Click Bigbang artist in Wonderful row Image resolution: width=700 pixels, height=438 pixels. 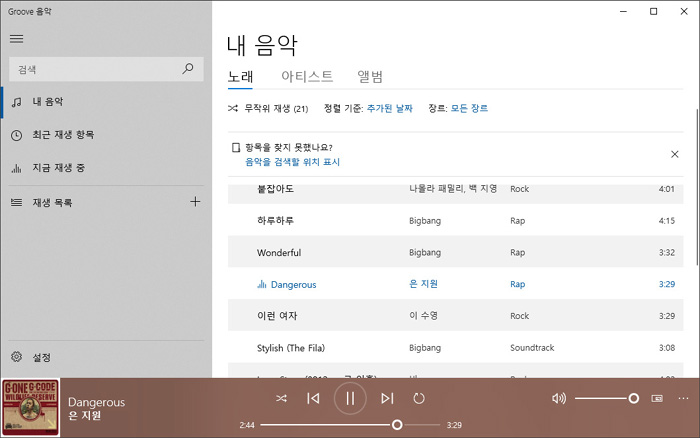pyautogui.click(x=425, y=253)
